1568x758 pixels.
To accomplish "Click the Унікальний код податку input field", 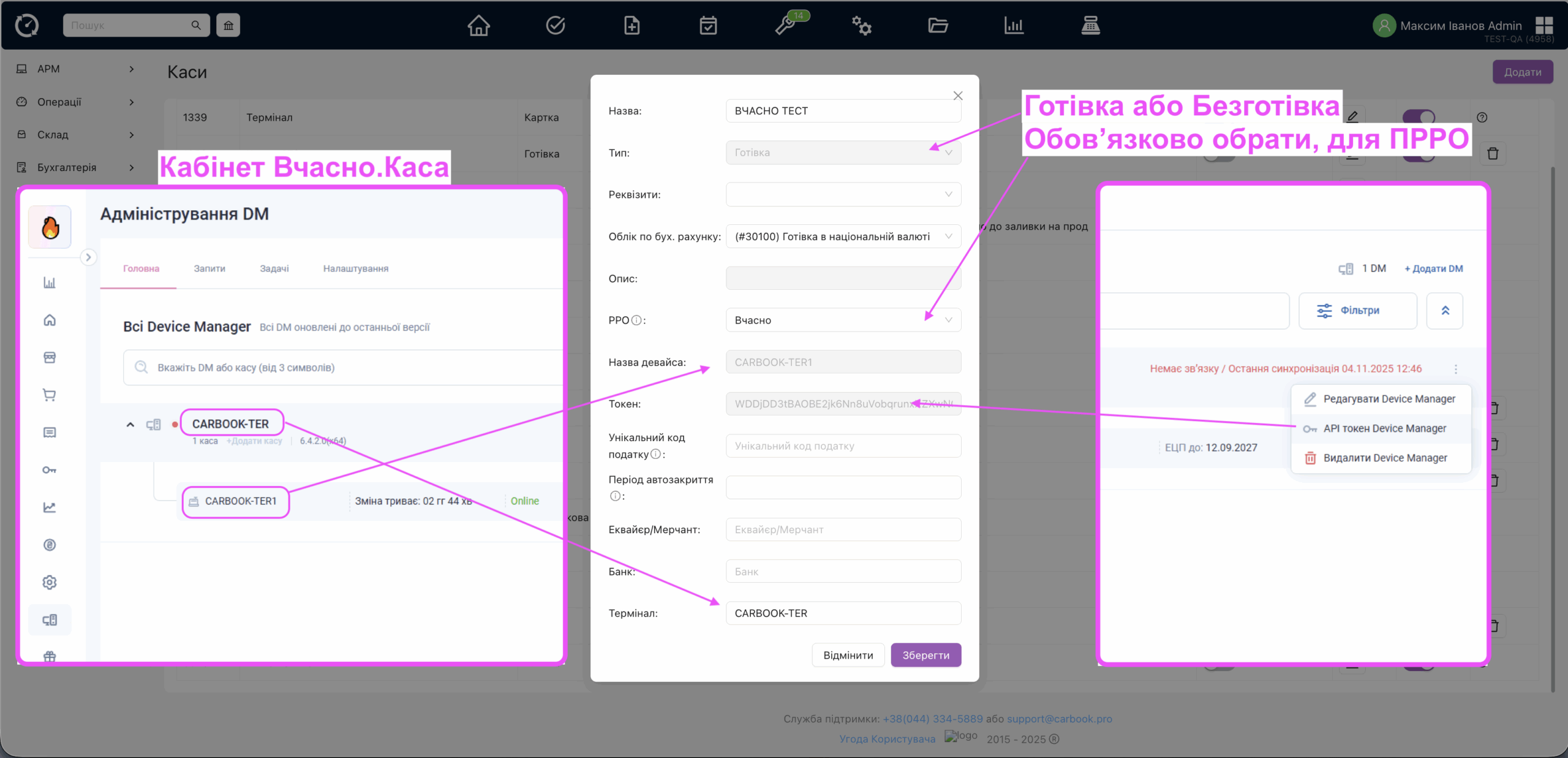I will 843,446.
